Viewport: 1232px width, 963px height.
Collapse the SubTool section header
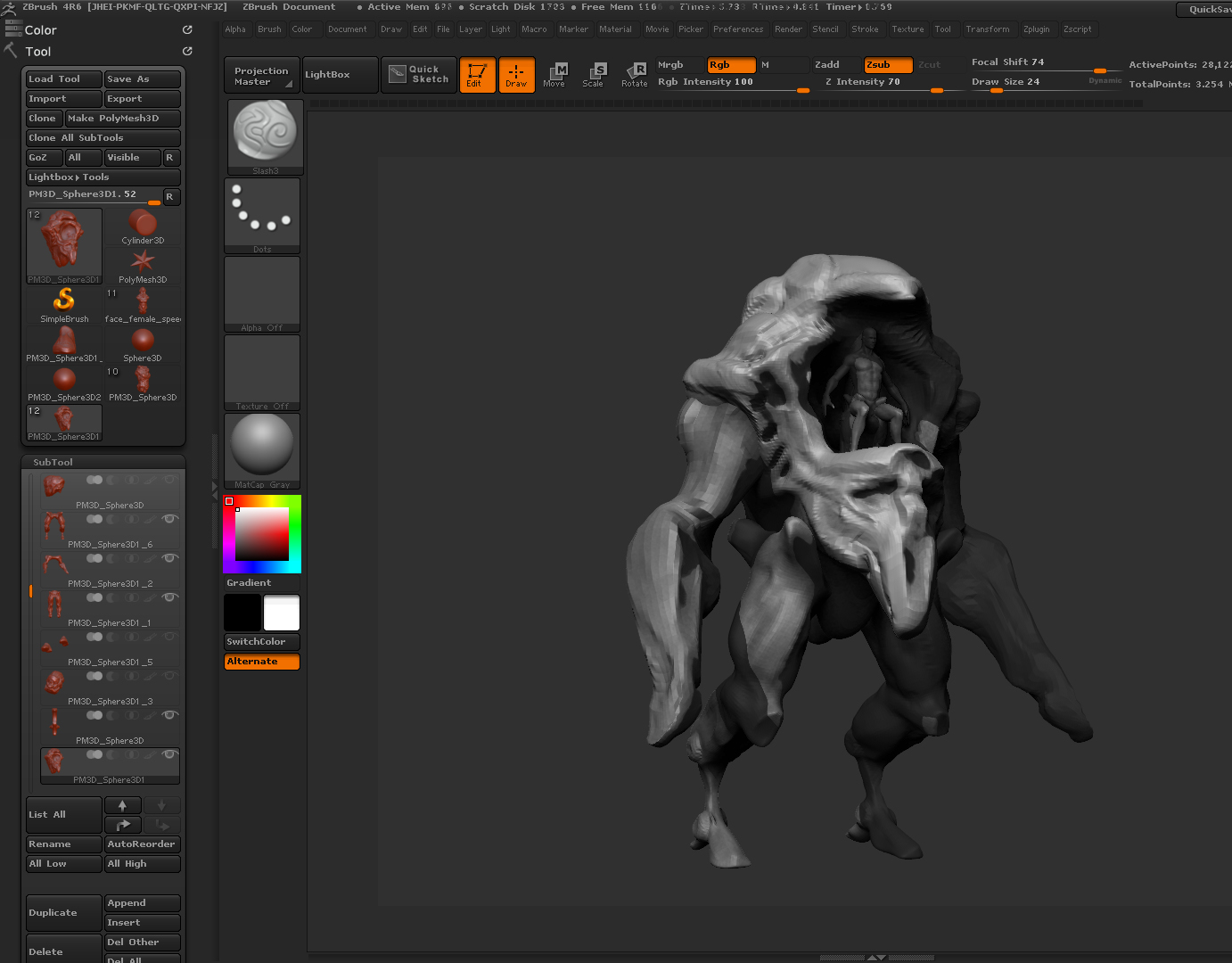pyautogui.click(x=53, y=462)
